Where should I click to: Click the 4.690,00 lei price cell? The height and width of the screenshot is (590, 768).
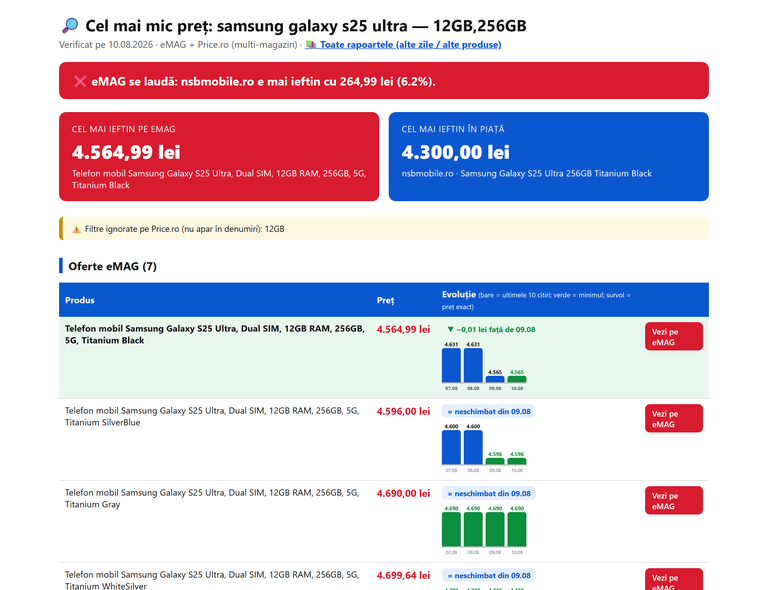(403, 494)
